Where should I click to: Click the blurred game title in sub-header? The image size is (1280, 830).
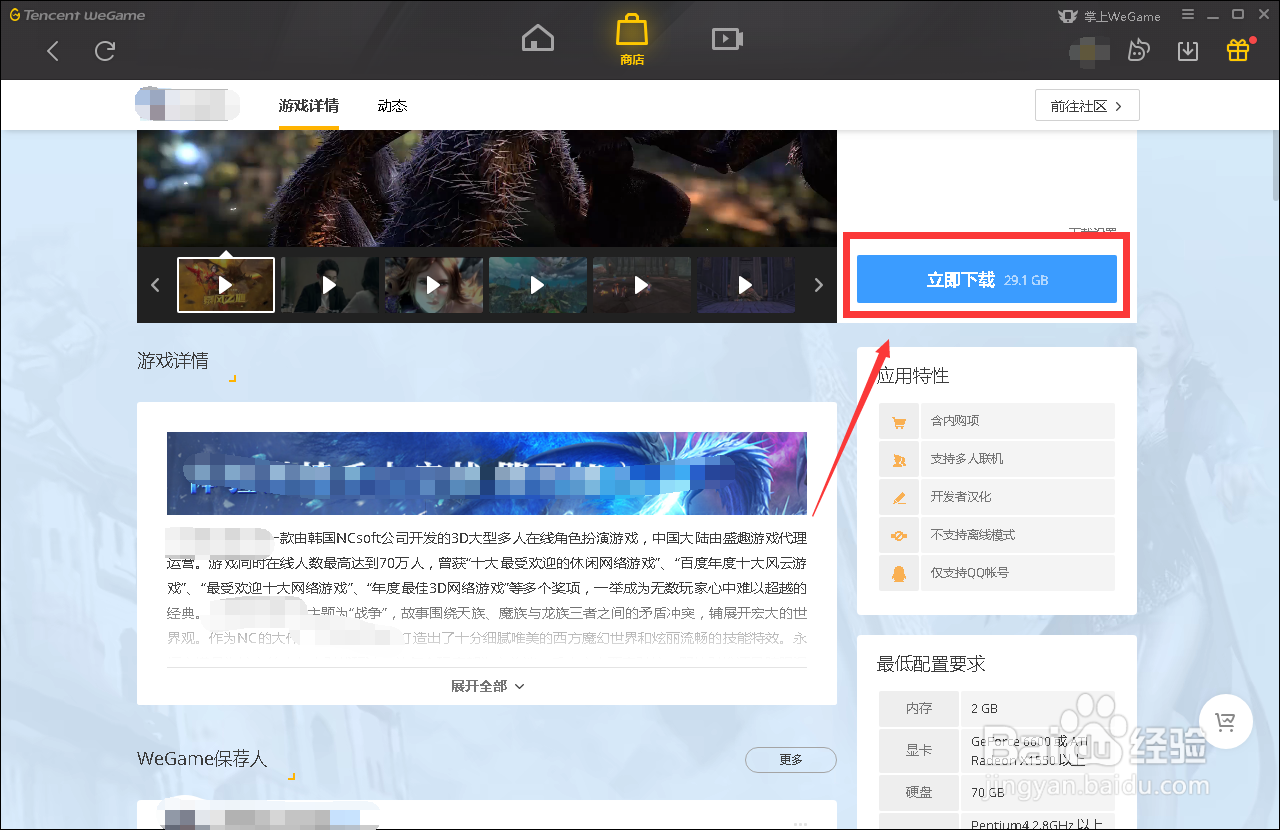pyautogui.click(x=187, y=104)
